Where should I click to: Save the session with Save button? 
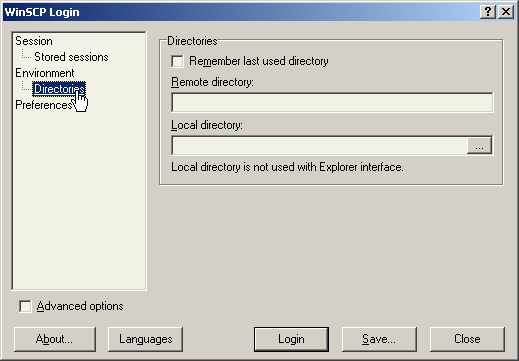[379, 339]
